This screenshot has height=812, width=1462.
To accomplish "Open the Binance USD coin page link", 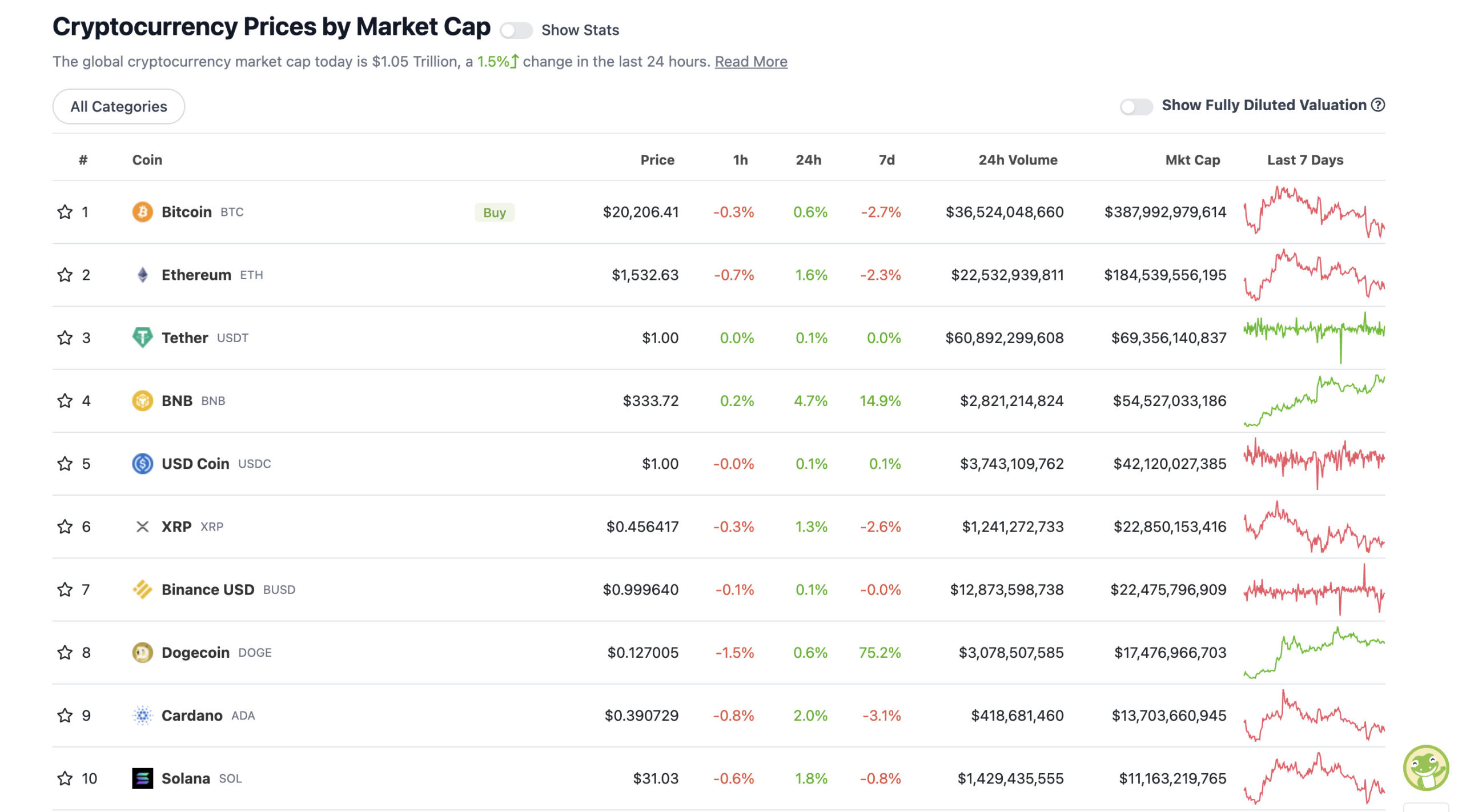I will 208,589.
